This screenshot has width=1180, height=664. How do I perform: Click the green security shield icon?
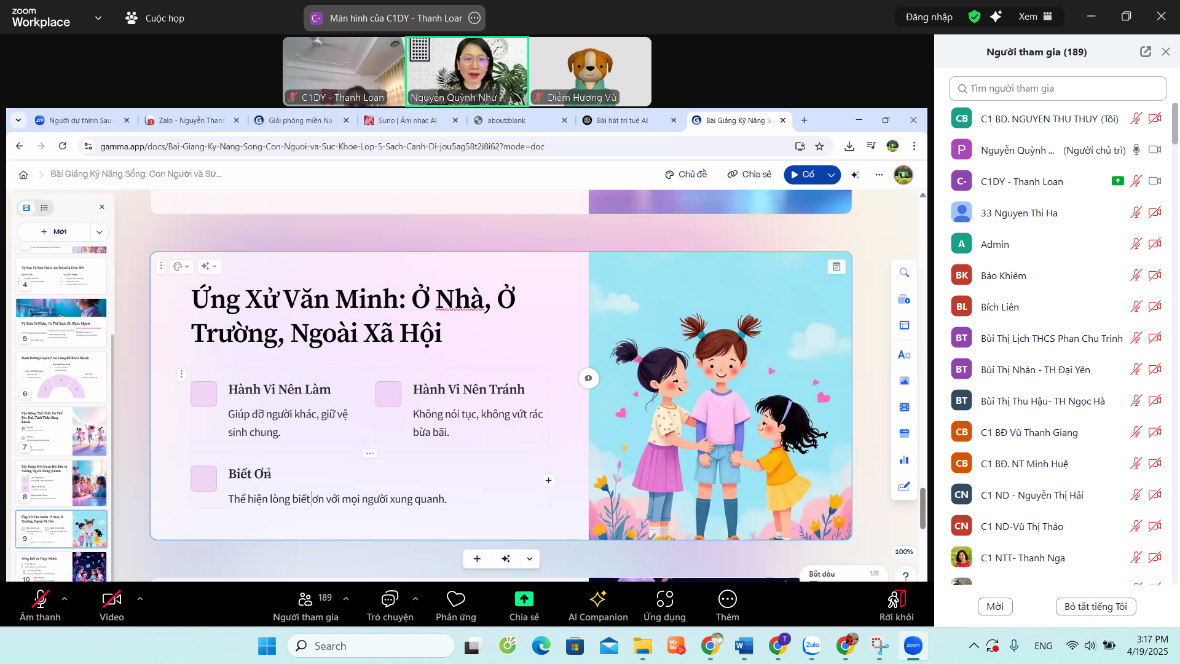click(975, 17)
